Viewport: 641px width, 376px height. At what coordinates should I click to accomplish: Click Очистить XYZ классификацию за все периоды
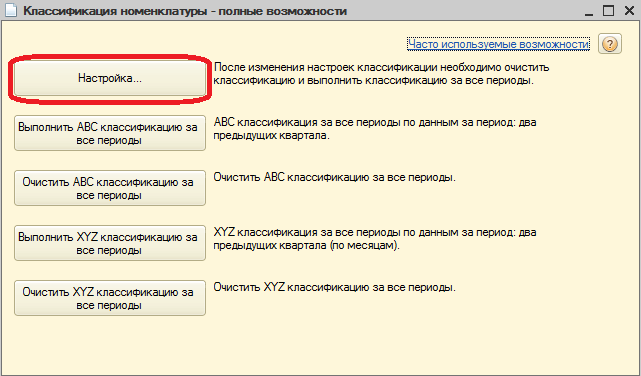click(x=110, y=298)
